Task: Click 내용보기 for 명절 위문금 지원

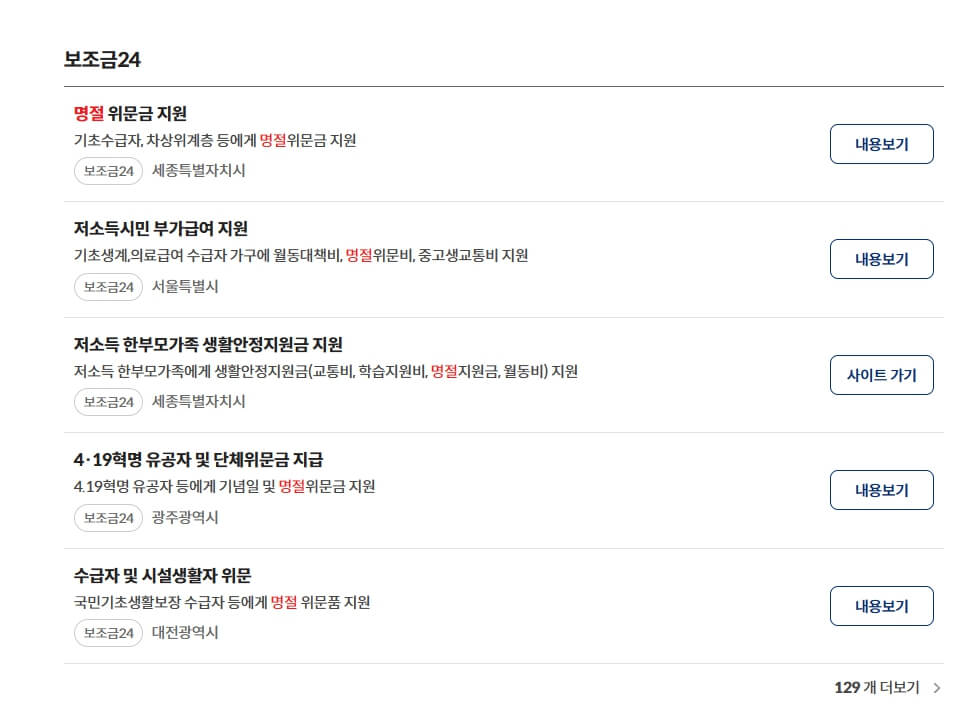Action: click(x=881, y=144)
